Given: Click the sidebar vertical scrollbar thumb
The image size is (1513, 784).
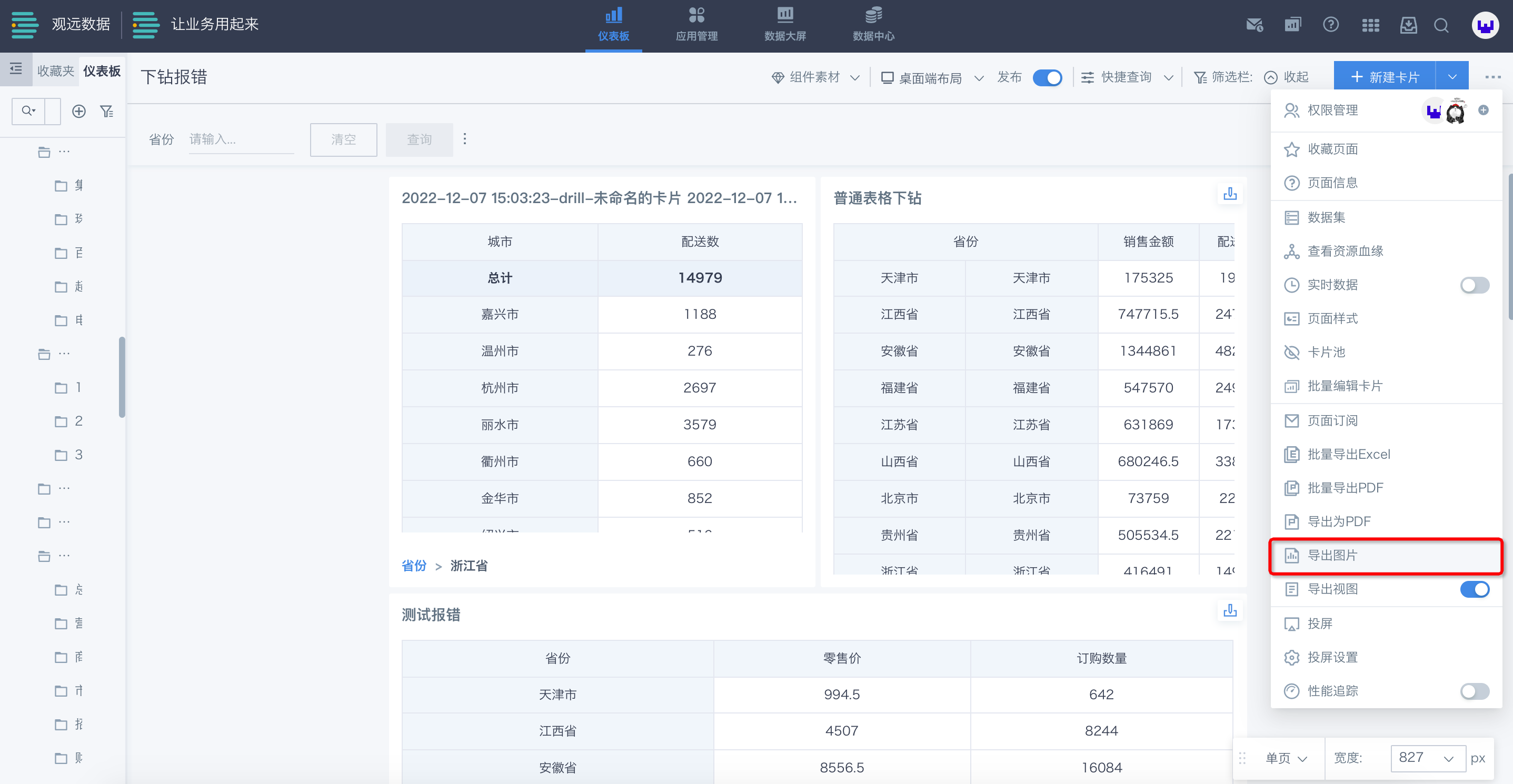Looking at the screenshot, I should (122, 377).
